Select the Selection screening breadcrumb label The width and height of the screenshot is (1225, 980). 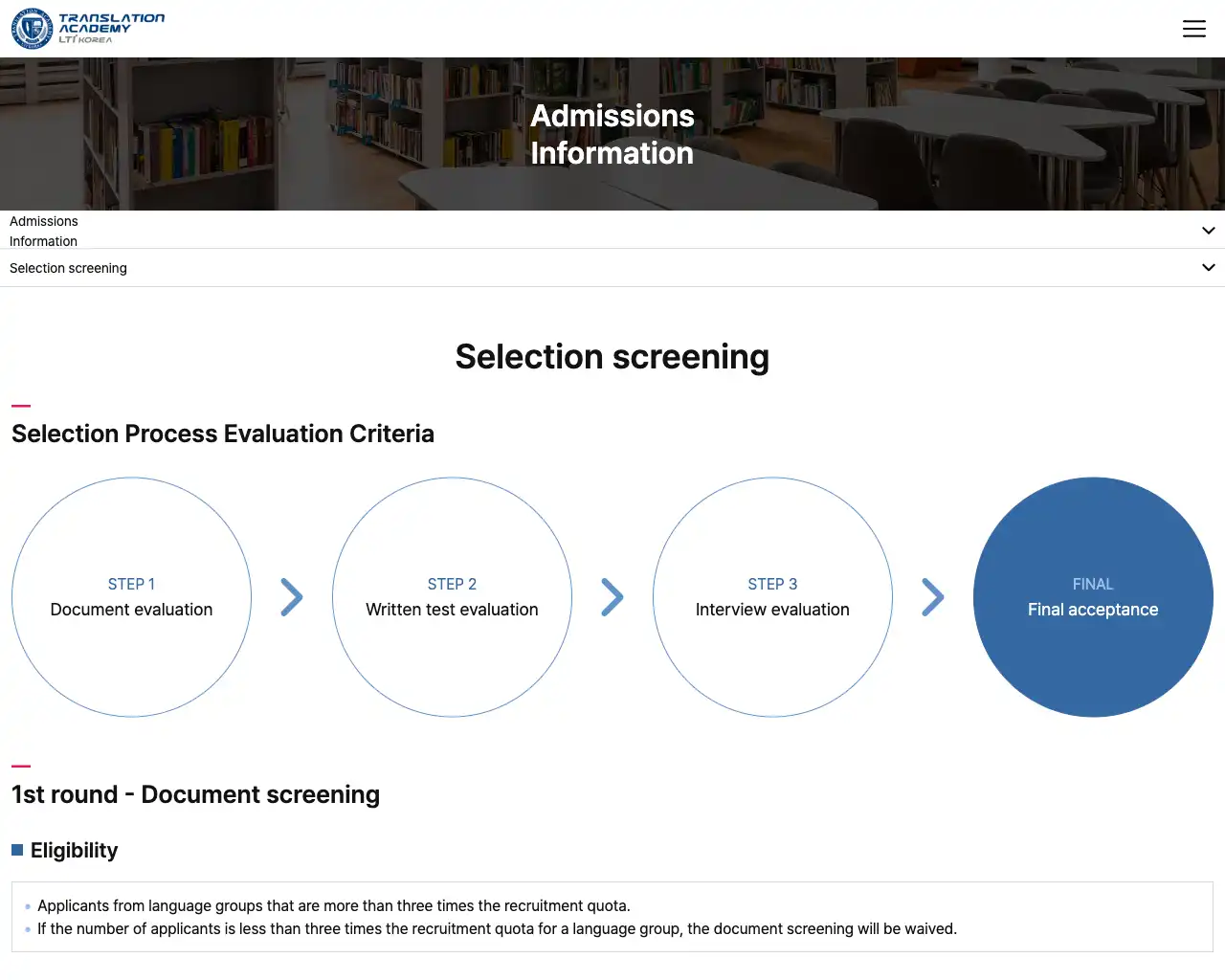click(x=68, y=268)
